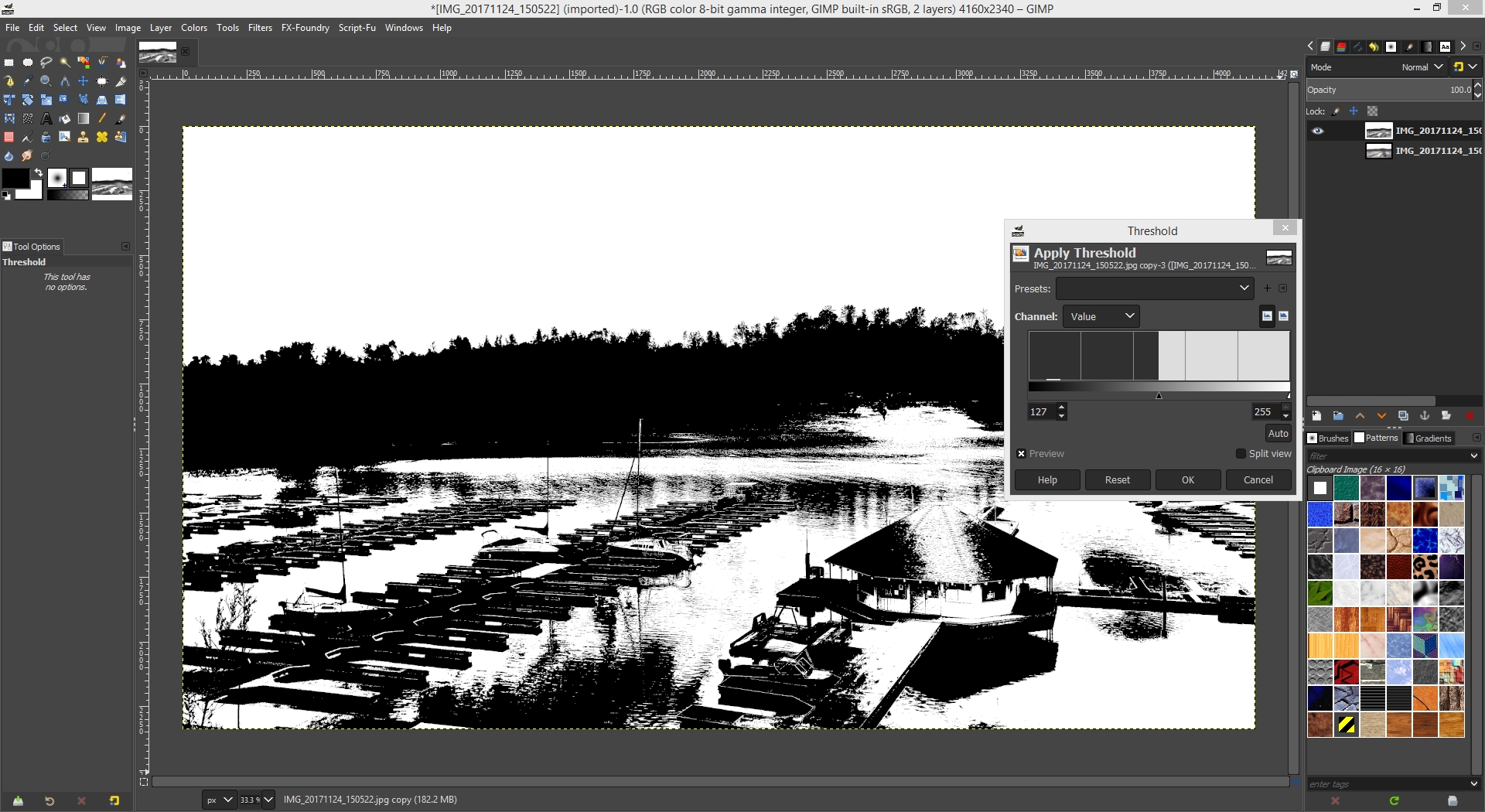1485x812 pixels.
Task: Select the Free Select lasso tool
Action: (x=46, y=63)
